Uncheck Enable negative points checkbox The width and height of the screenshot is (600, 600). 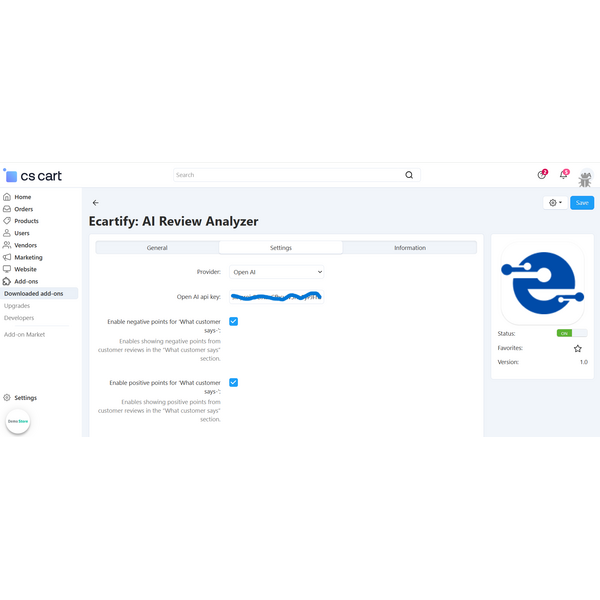pyautogui.click(x=233, y=321)
